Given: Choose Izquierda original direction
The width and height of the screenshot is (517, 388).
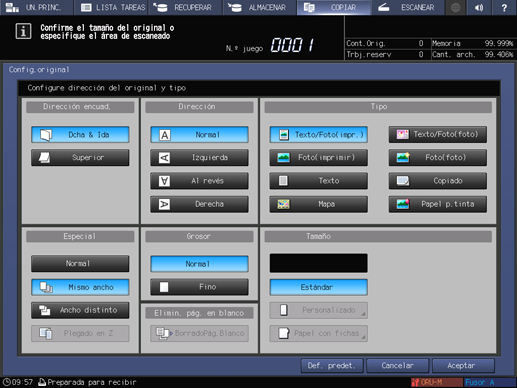Looking at the screenshot, I should pyautogui.click(x=199, y=157).
